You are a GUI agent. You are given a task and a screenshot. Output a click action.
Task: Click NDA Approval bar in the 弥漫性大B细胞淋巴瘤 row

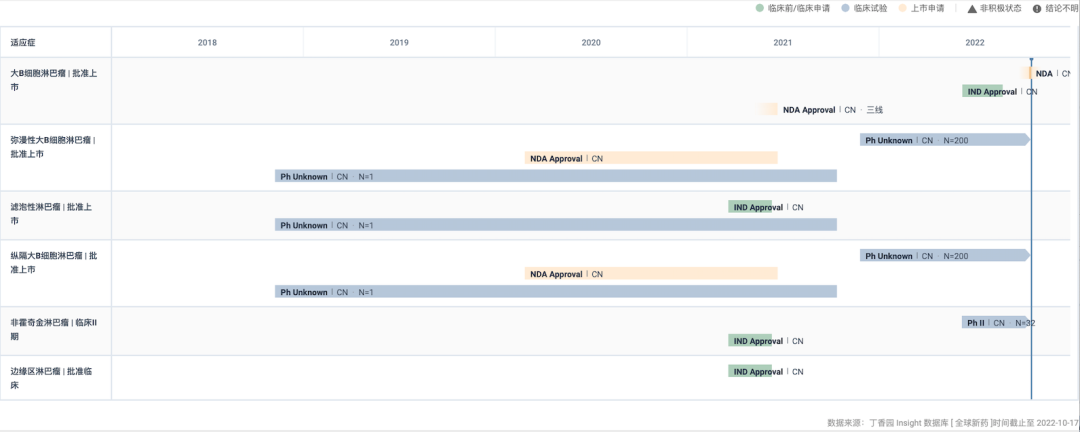[x=650, y=158]
